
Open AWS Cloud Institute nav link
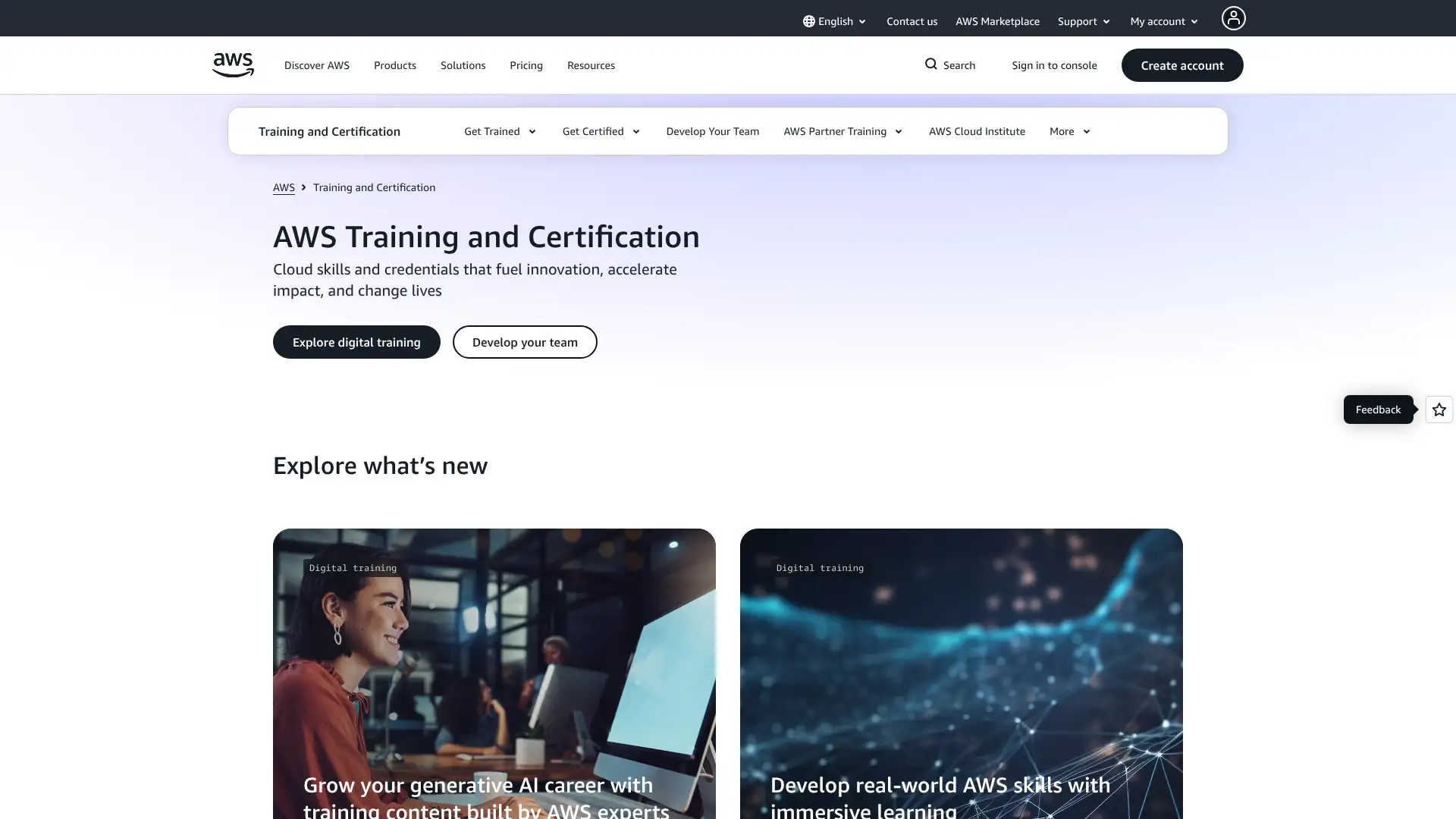tap(977, 131)
